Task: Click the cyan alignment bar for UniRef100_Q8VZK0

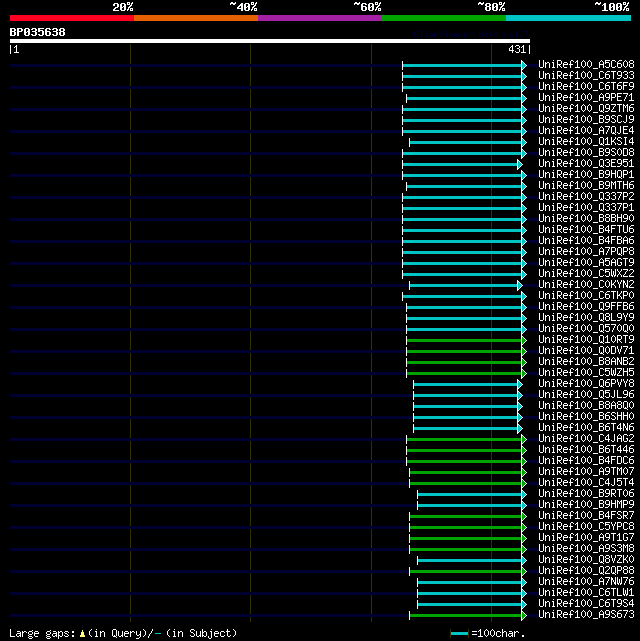Action: pyautogui.click(x=470, y=560)
